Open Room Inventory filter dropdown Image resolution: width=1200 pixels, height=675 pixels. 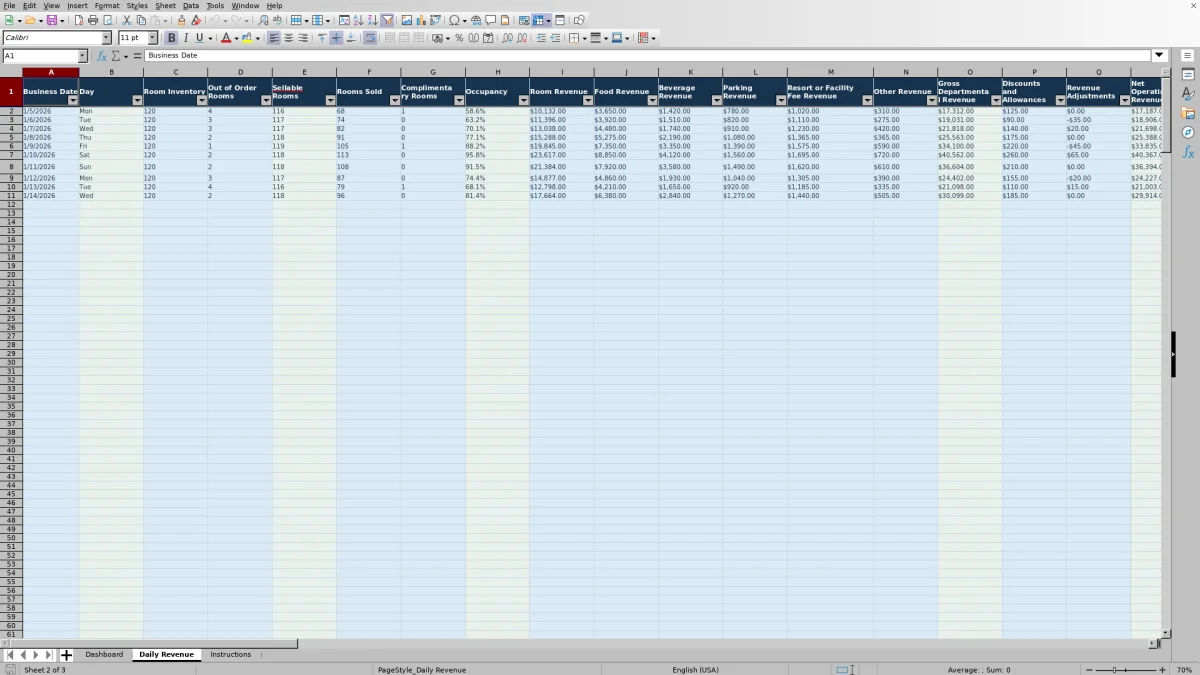[x=201, y=100]
